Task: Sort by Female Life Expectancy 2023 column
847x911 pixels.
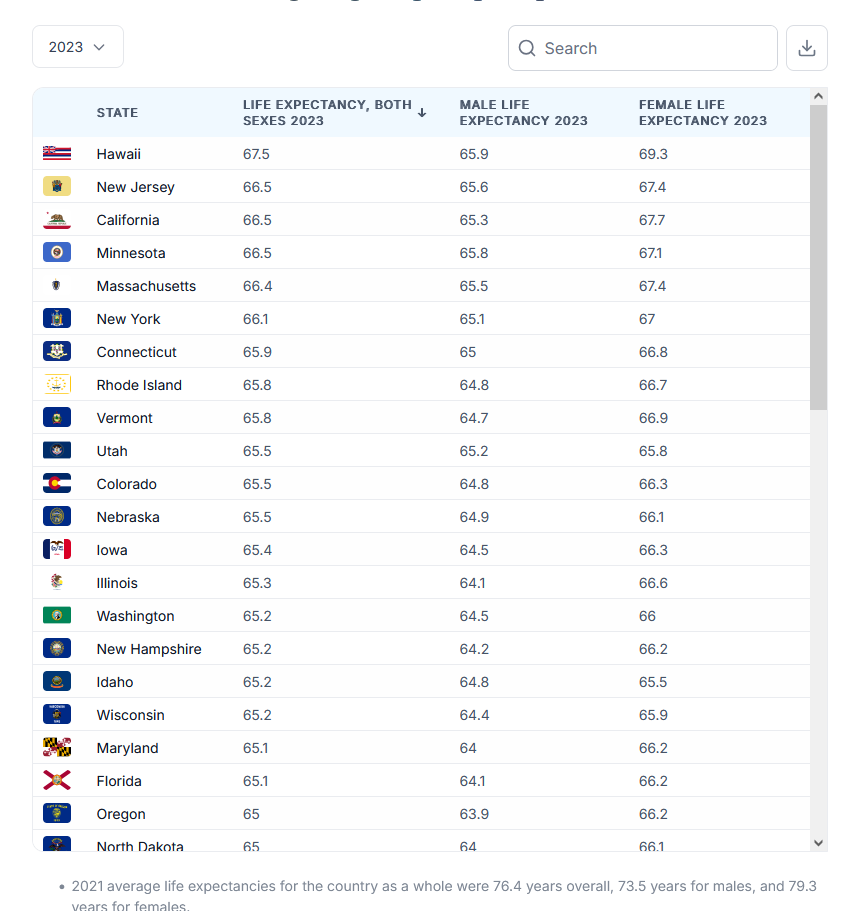Action: tap(702, 113)
